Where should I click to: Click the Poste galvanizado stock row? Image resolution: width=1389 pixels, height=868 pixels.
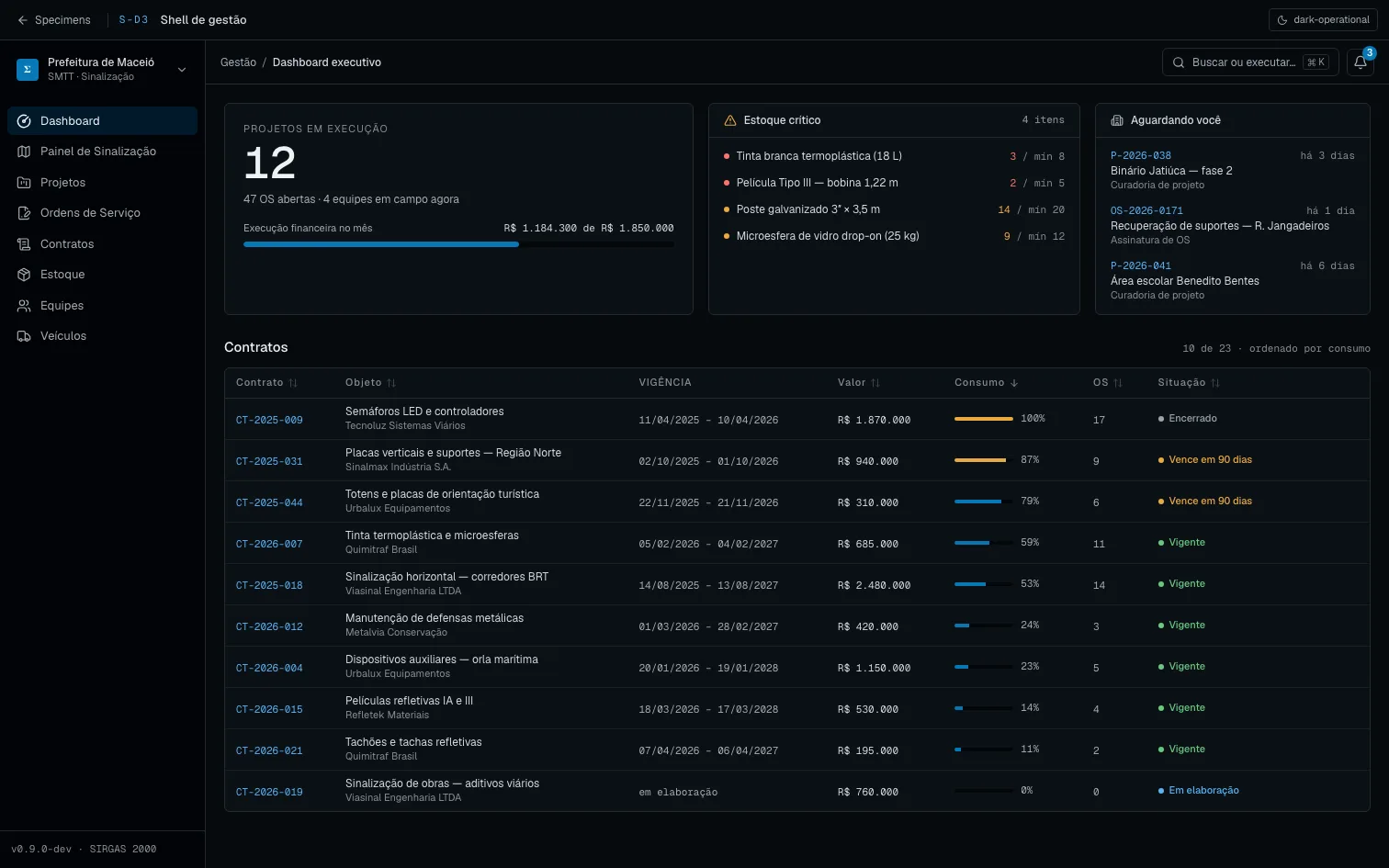click(x=894, y=209)
